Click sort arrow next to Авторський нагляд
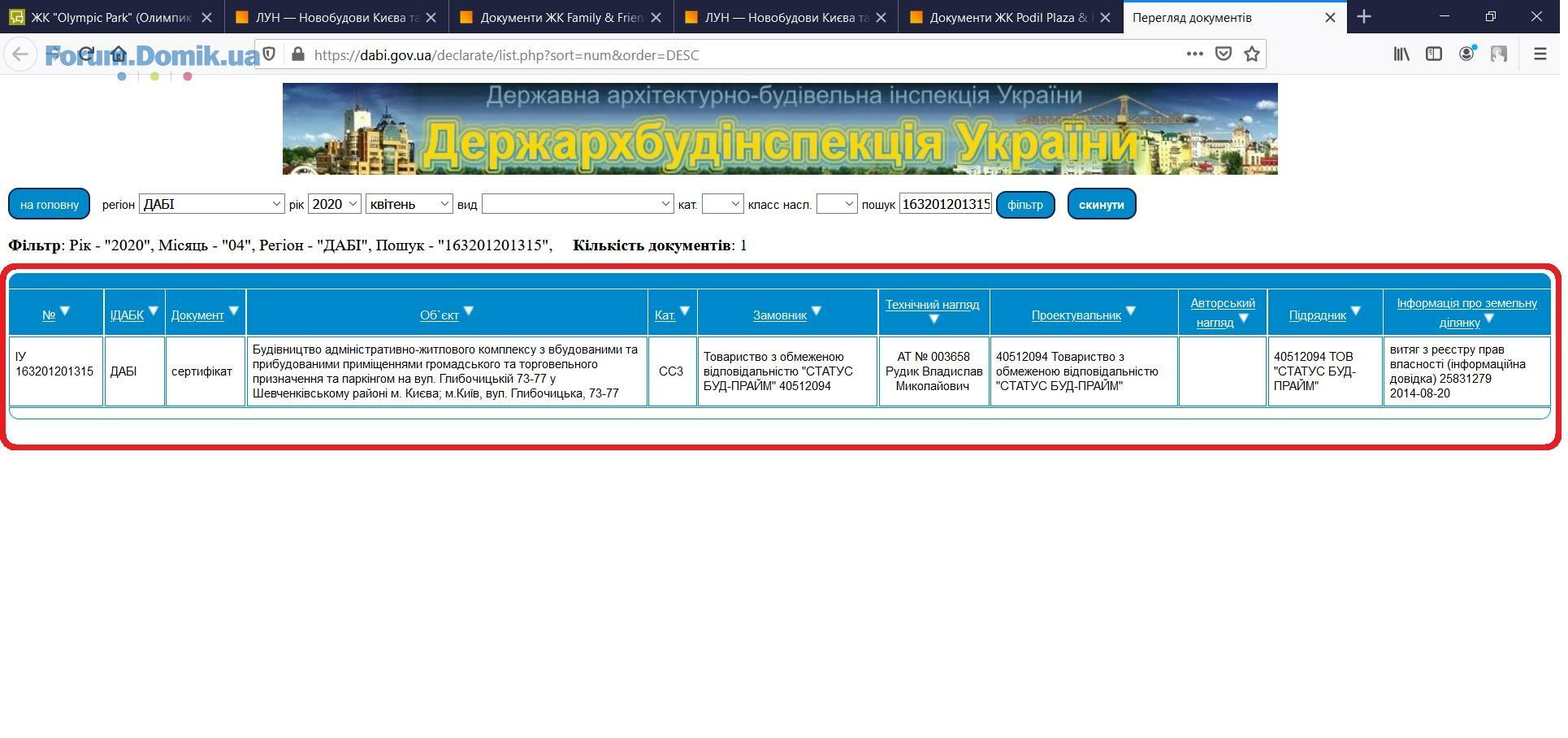Image resolution: width=1568 pixels, height=738 pixels. pos(1243,318)
